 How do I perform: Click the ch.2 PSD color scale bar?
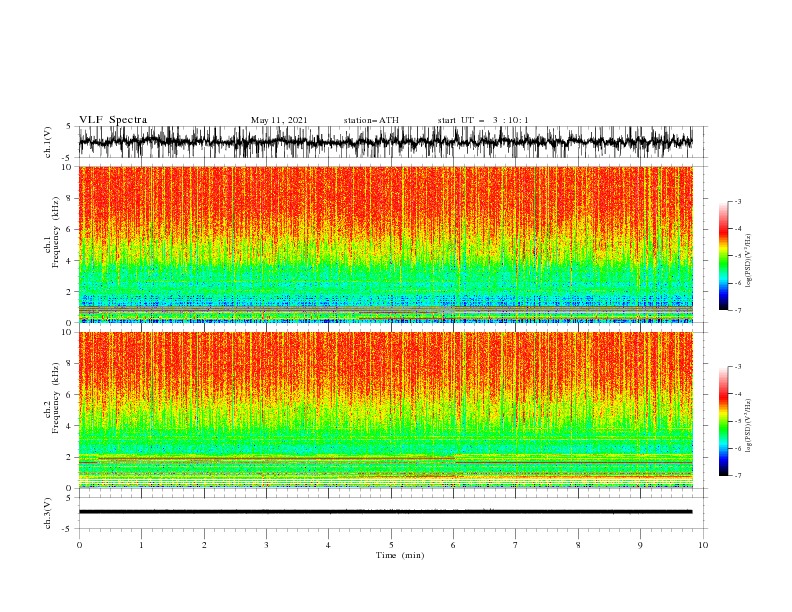coord(724,421)
